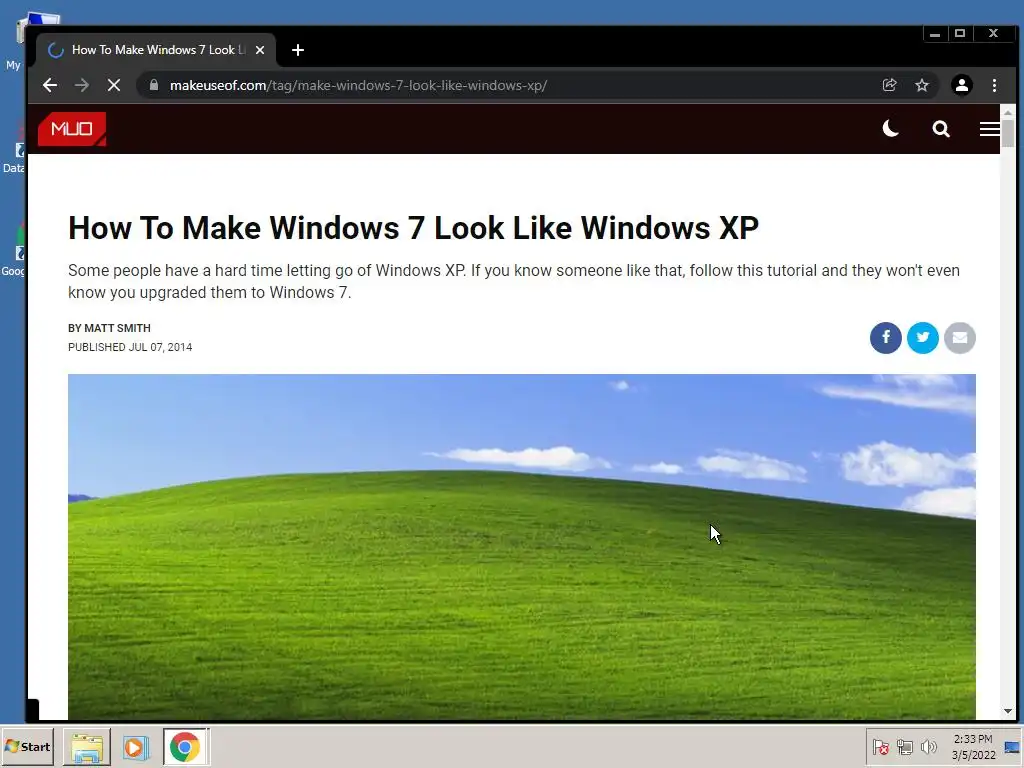Open the Chrome profile avatar
This screenshot has height=768, width=1024.
[961, 85]
